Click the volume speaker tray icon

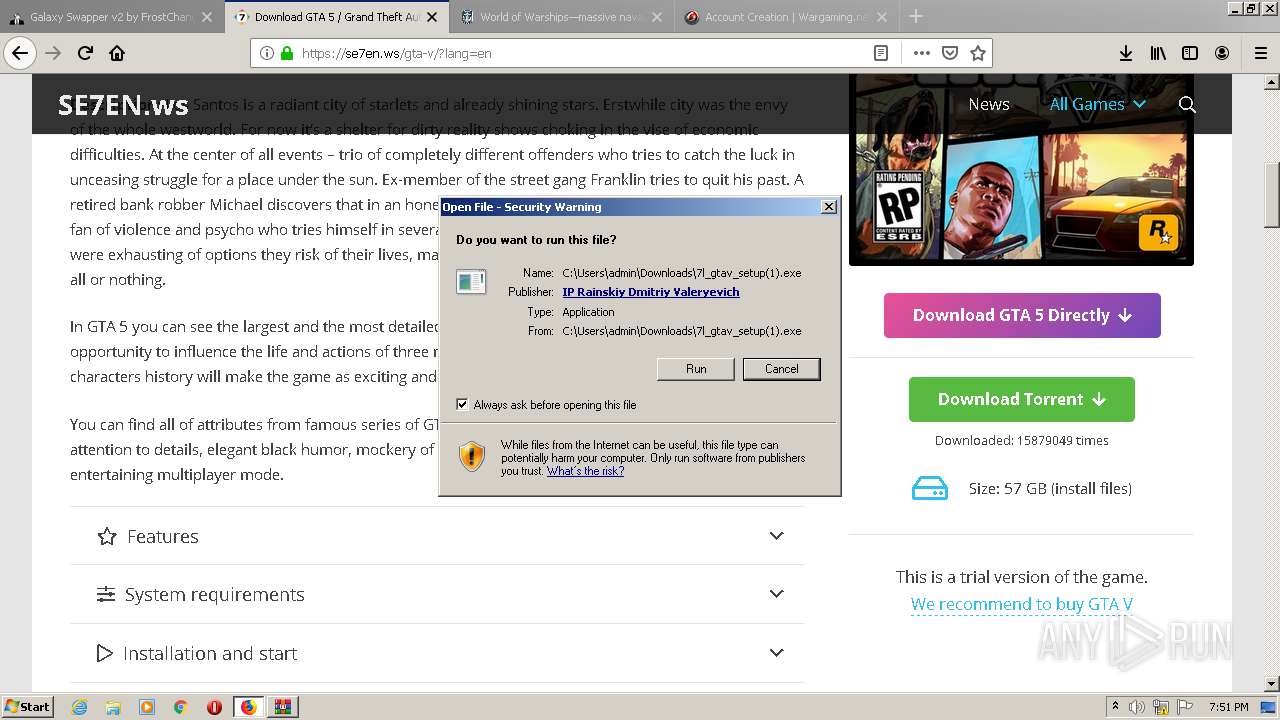(x=1135, y=707)
